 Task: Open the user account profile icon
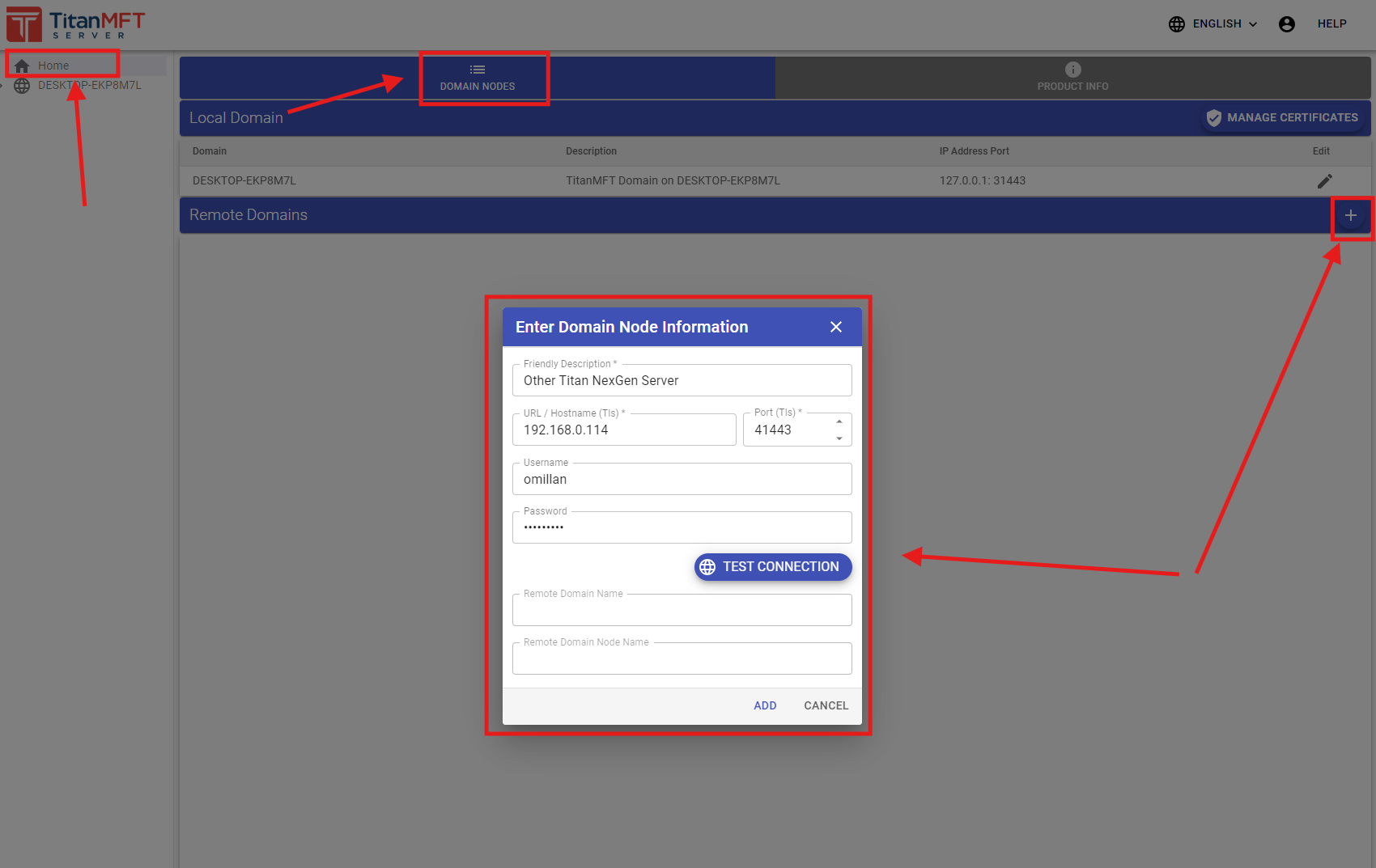click(x=1286, y=24)
